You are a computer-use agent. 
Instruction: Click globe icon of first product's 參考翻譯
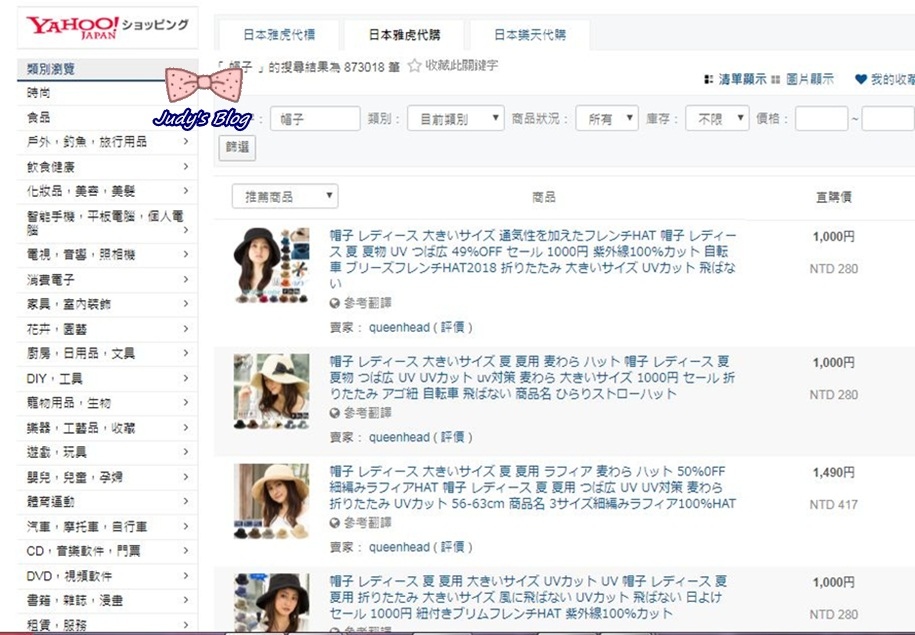pyautogui.click(x=334, y=303)
